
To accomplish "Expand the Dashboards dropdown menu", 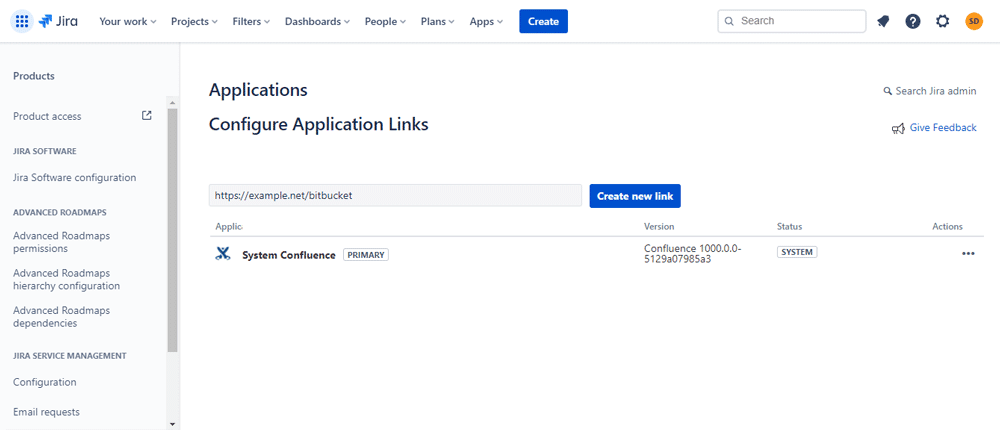I will (x=317, y=21).
